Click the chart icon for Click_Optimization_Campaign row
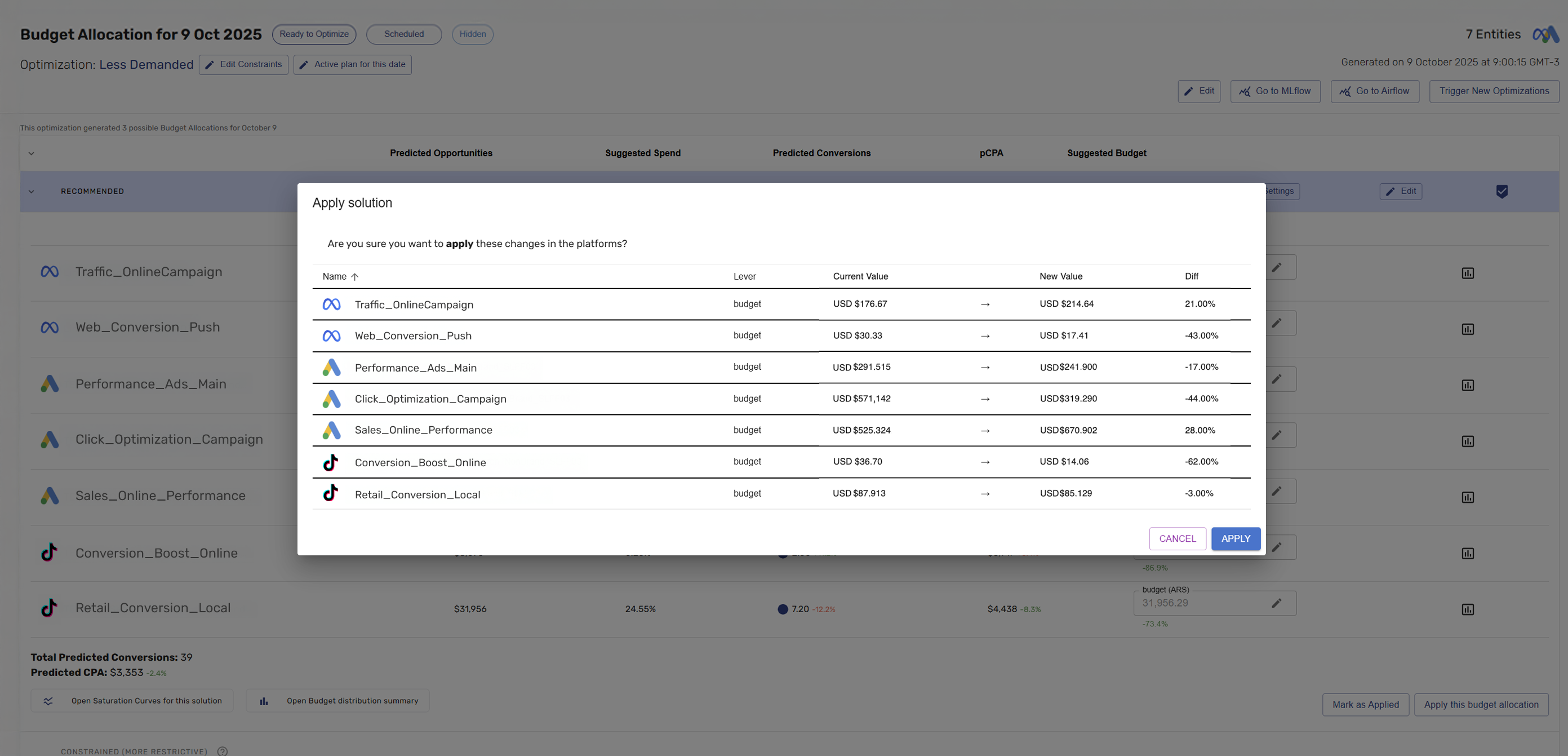This screenshot has height=756, width=1568. click(x=1468, y=441)
